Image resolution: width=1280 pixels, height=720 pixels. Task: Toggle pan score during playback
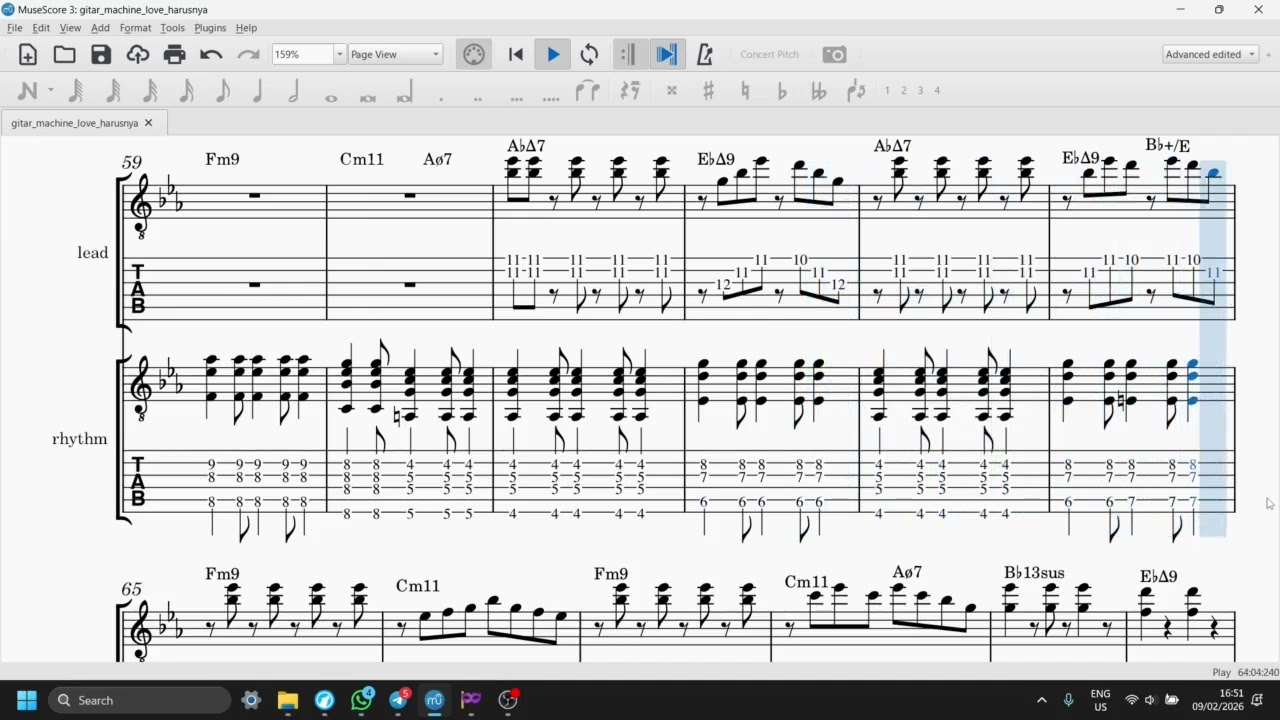pos(666,55)
